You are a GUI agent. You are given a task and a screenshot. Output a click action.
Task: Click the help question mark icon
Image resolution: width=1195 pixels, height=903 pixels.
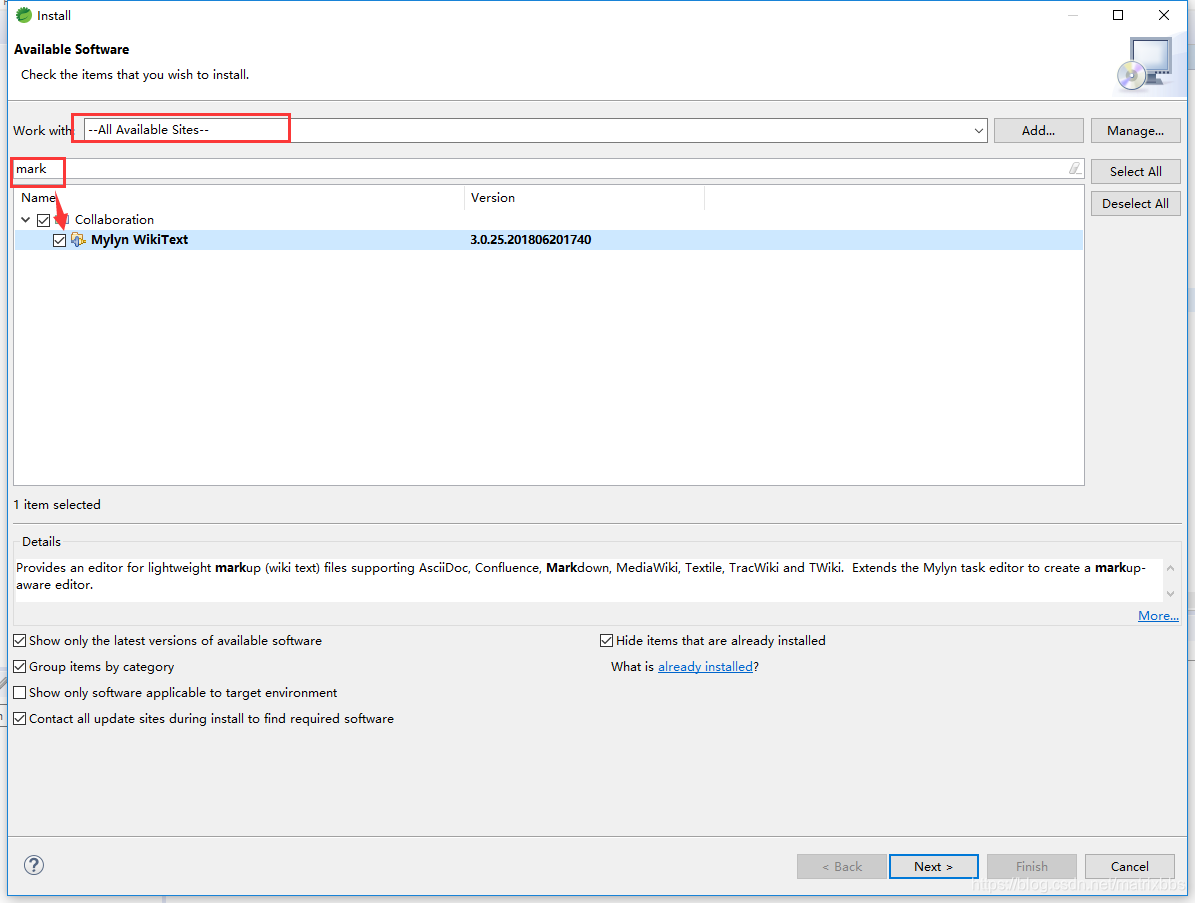34,865
